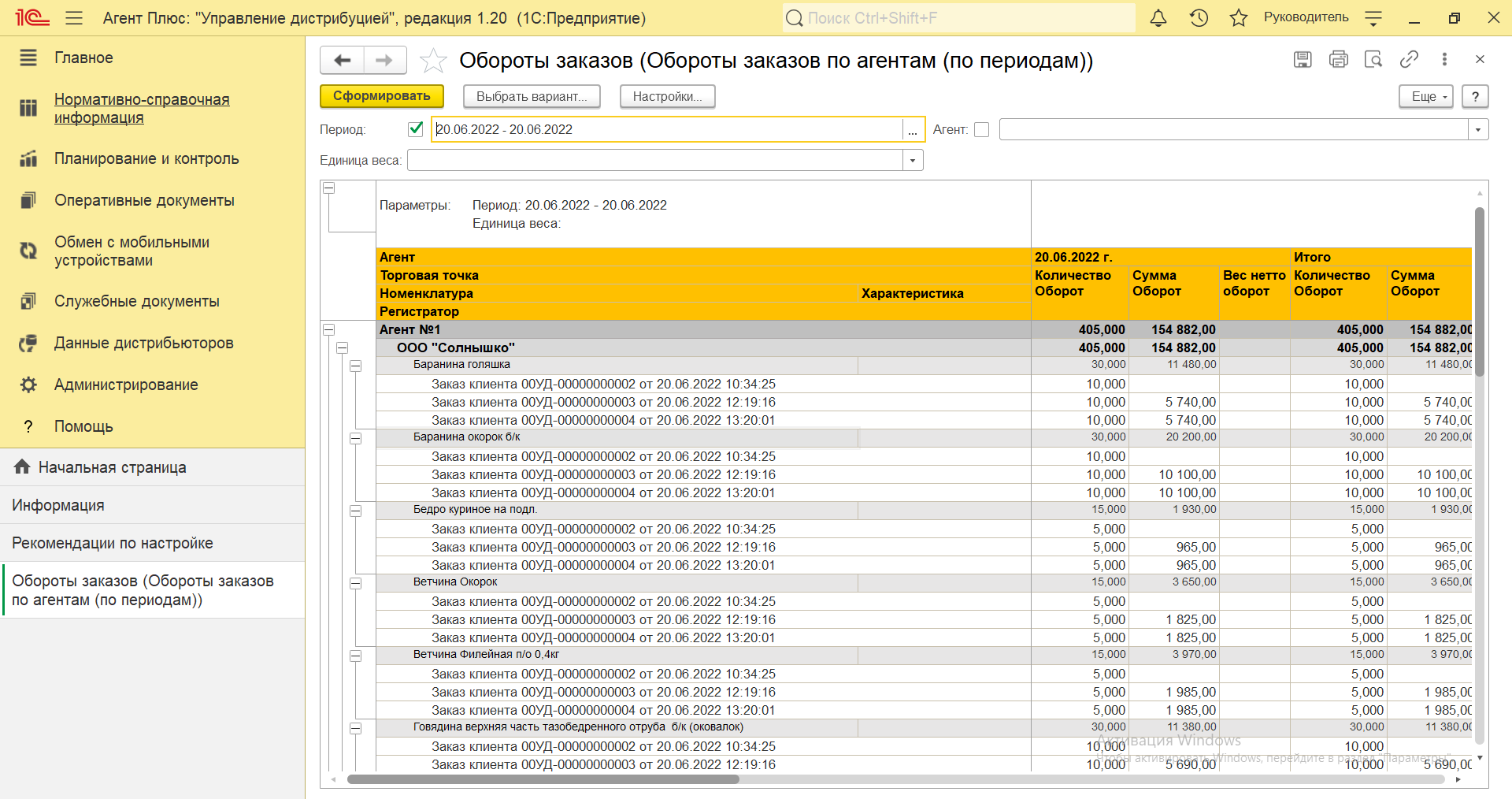Open the hamburger functions menu in title bar
The width and height of the screenshot is (1512, 799).
74,17
